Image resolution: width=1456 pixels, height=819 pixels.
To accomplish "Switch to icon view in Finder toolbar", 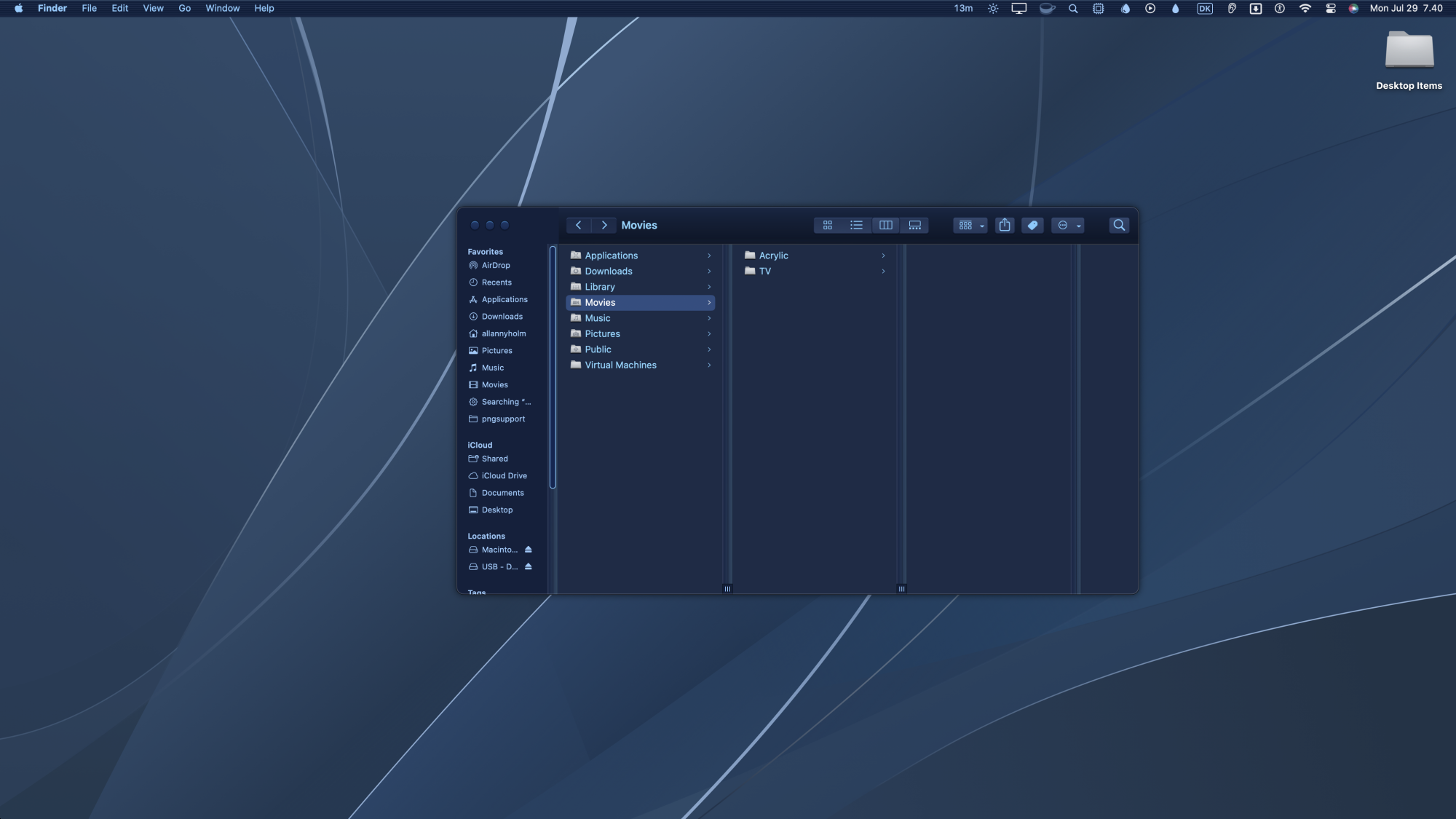I will coord(828,226).
